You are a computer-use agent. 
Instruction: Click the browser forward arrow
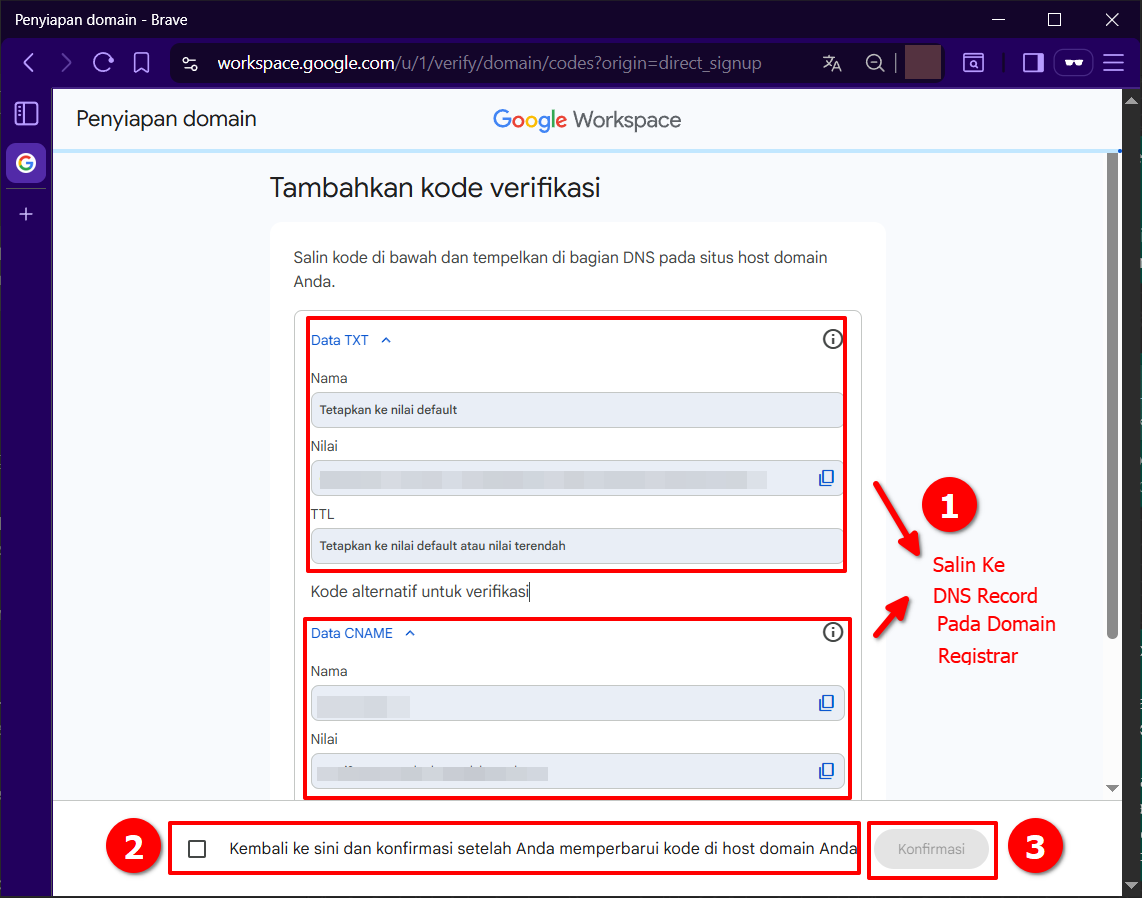pos(66,63)
